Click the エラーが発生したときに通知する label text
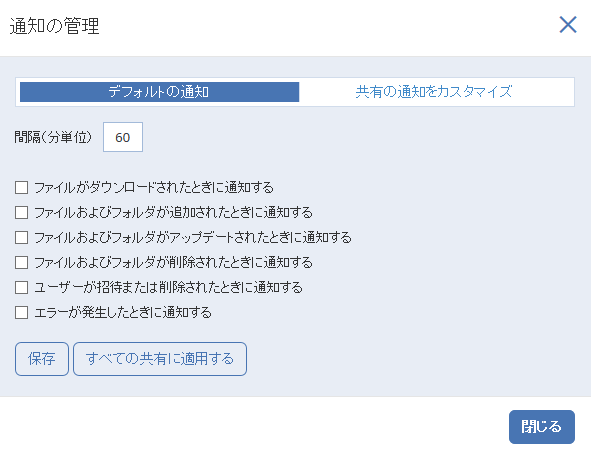Screen dimensions: 591x450 123,312
